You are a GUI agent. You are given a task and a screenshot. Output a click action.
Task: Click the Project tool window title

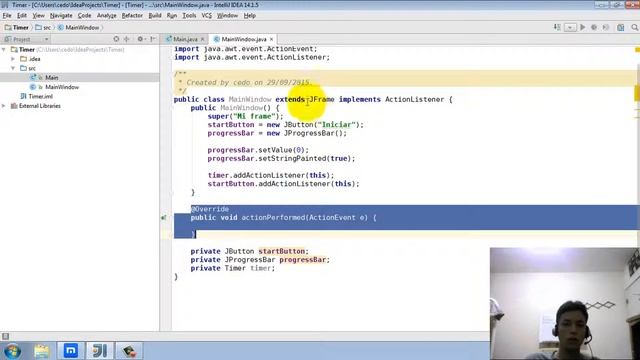coord(22,39)
